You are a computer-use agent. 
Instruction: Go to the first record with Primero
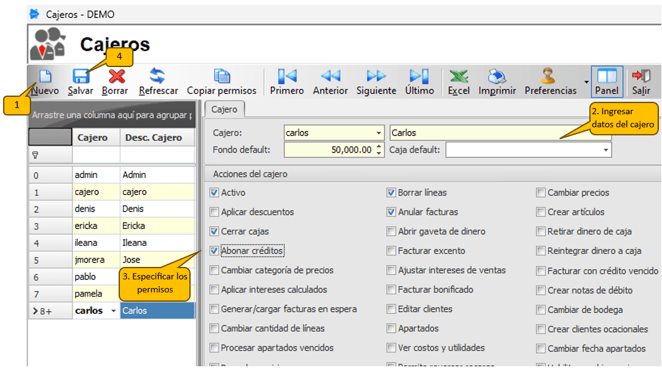pyautogui.click(x=287, y=76)
